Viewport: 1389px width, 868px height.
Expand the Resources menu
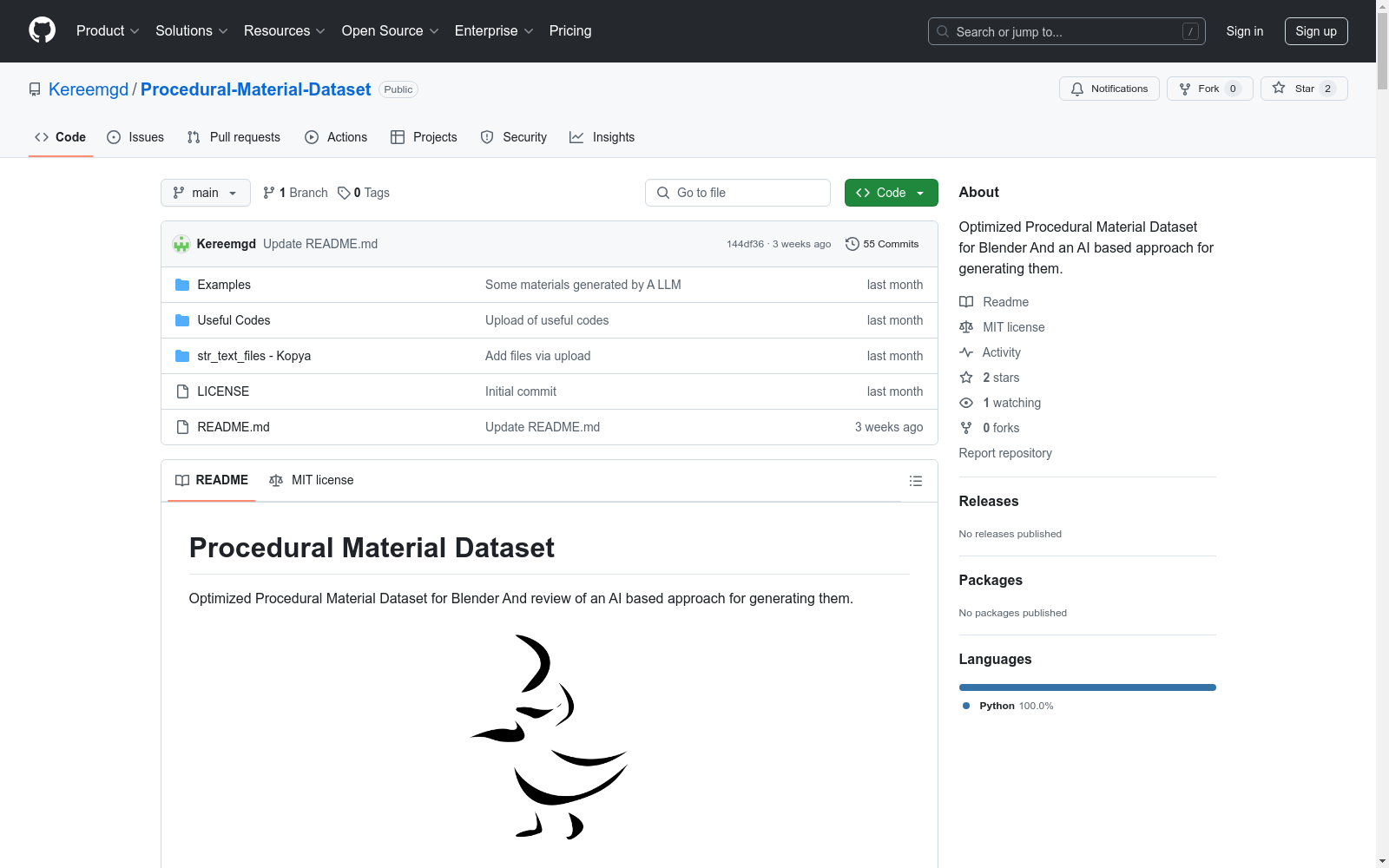coord(285,31)
